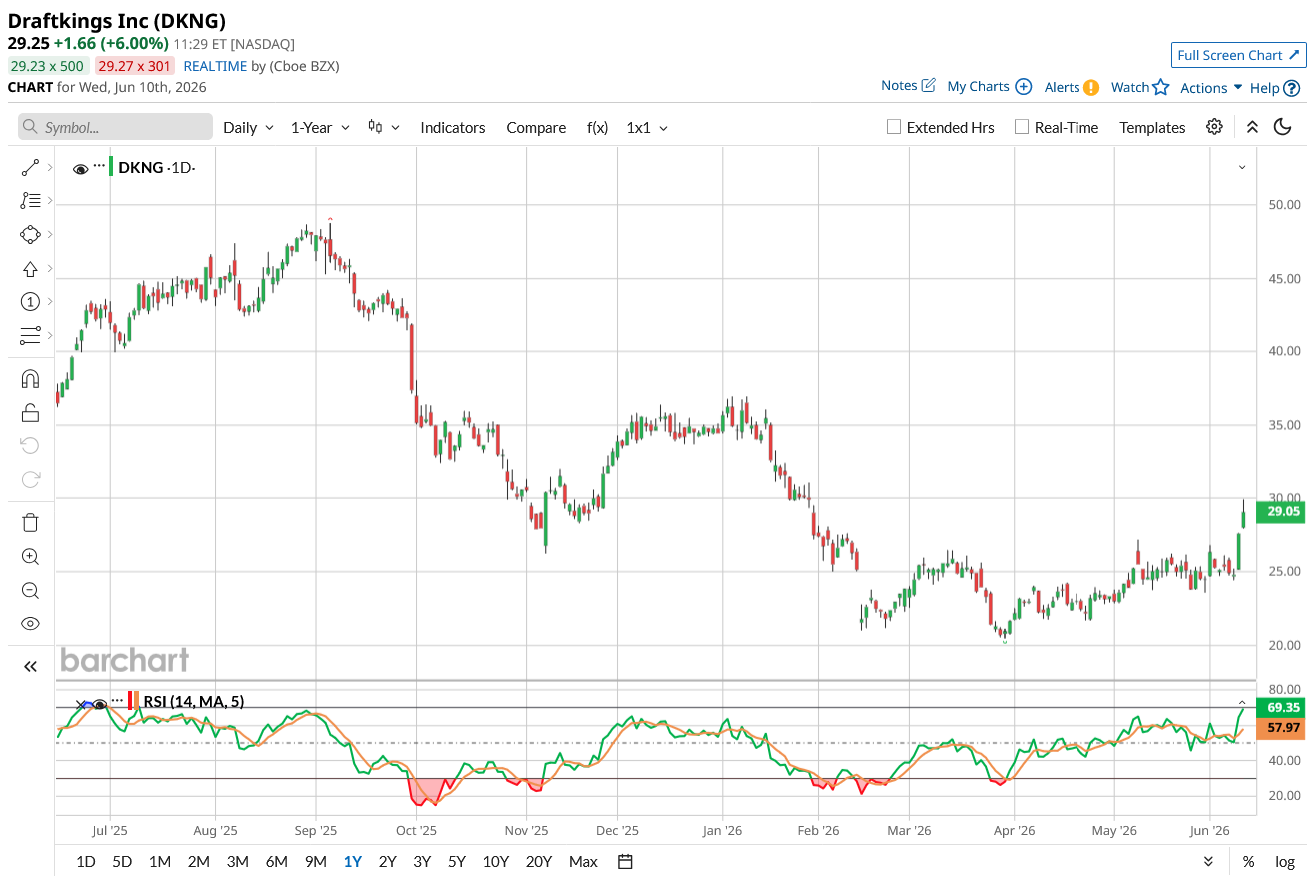The image size is (1308, 876).
Task: Click the redo arrow in left toolbar
Action: pyautogui.click(x=30, y=479)
